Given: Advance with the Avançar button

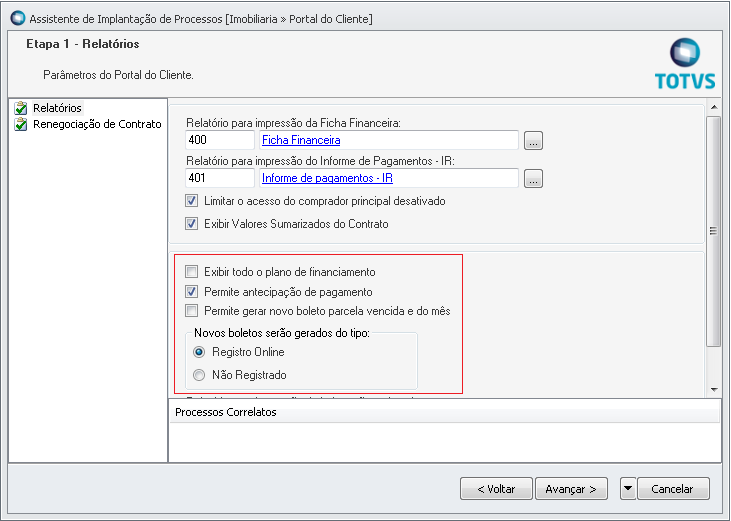Looking at the screenshot, I should (x=571, y=489).
